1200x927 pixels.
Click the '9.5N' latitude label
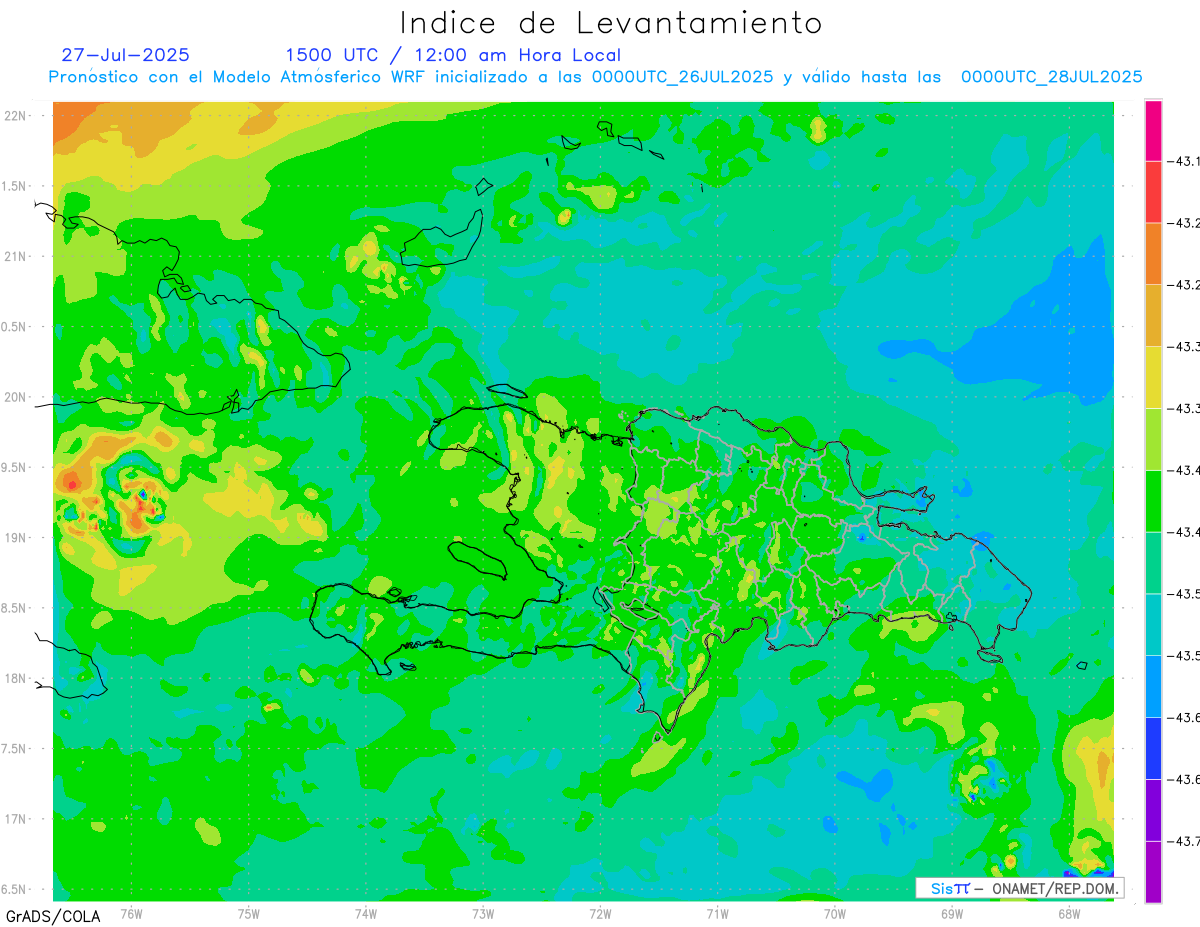tap(15, 467)
